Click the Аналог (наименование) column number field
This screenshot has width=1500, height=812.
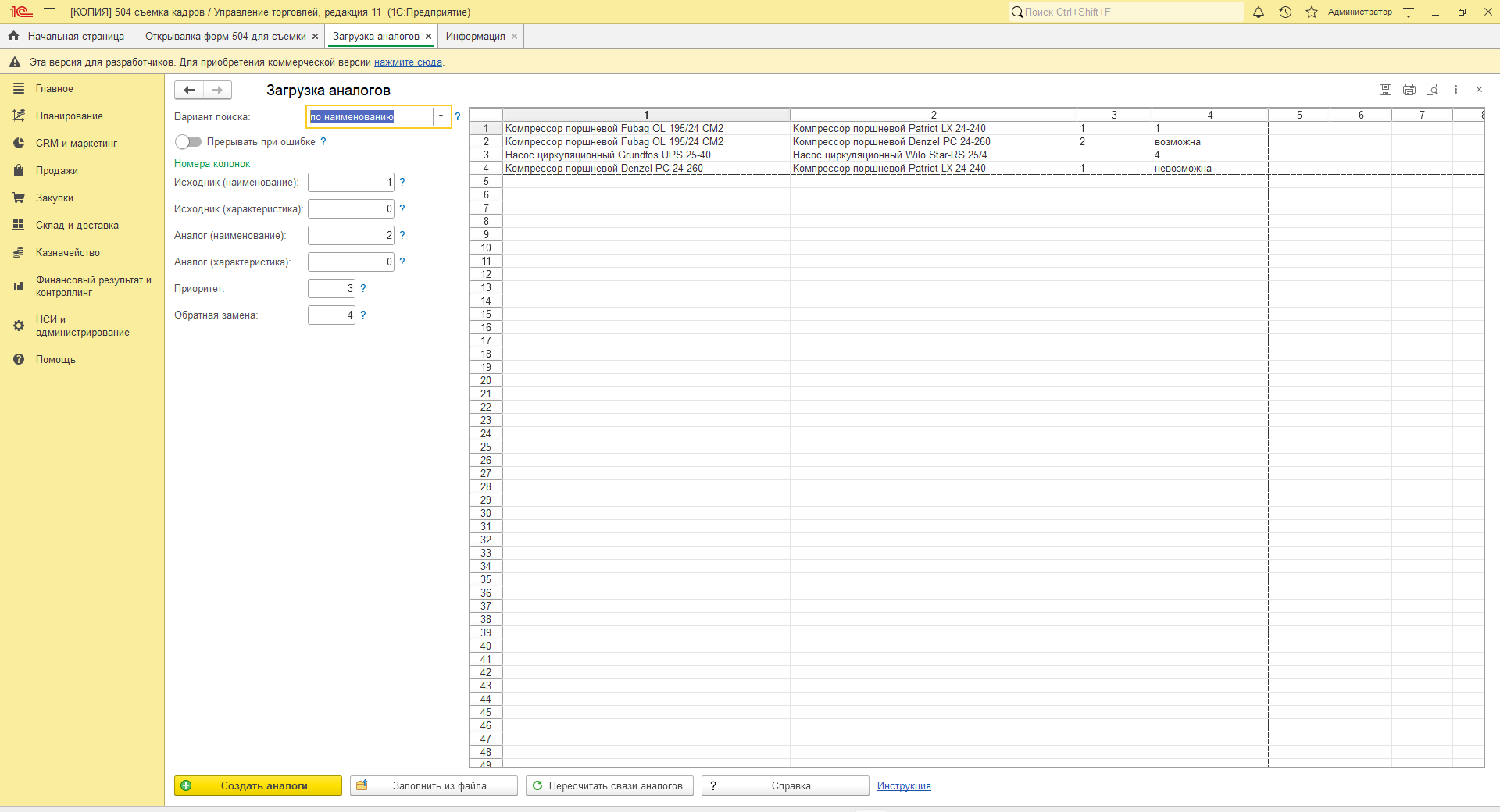351,235
